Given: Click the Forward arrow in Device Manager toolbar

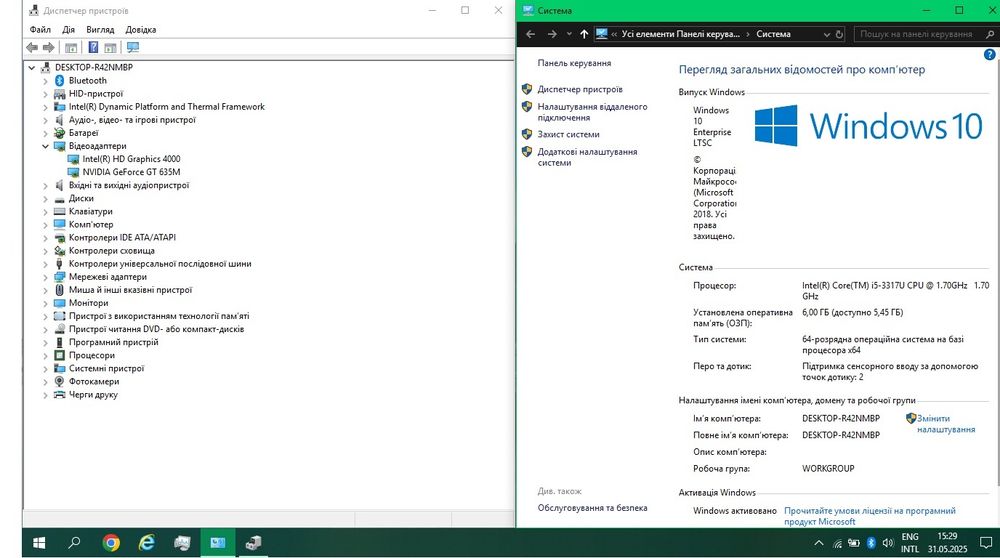Looking at the screenshot, I should coord(48,48).
